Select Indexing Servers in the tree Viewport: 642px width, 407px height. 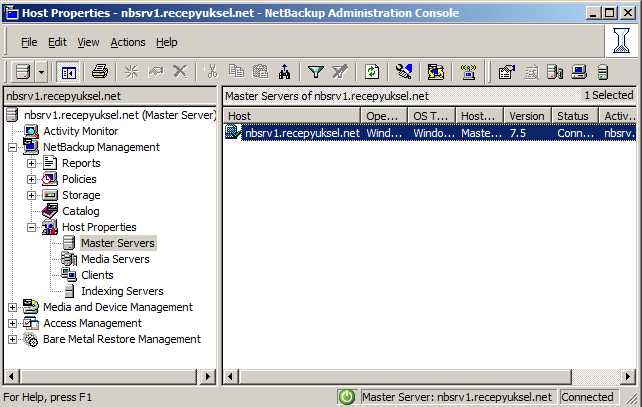122,291
